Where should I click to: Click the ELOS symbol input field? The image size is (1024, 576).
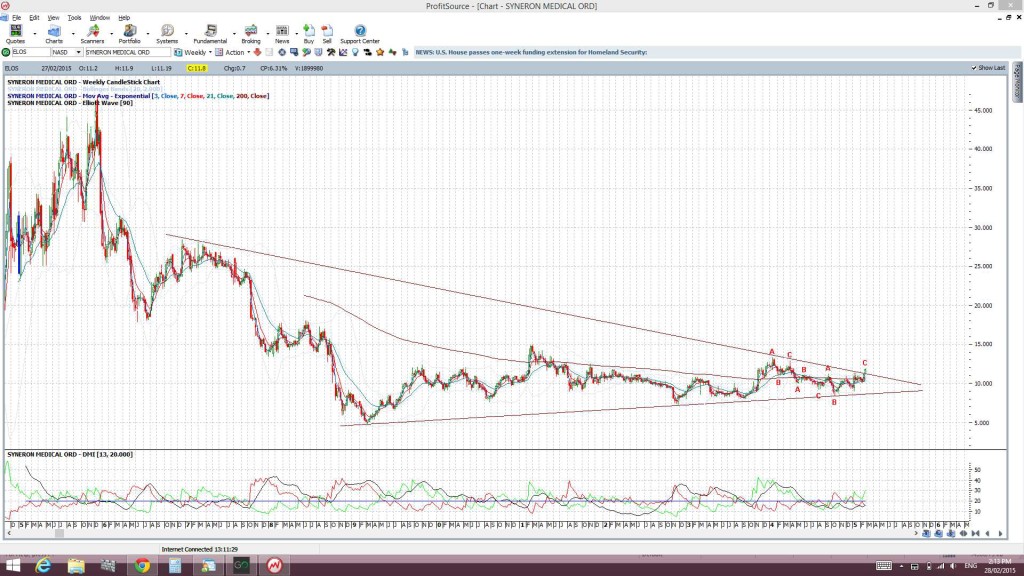[x=30, y=52]
